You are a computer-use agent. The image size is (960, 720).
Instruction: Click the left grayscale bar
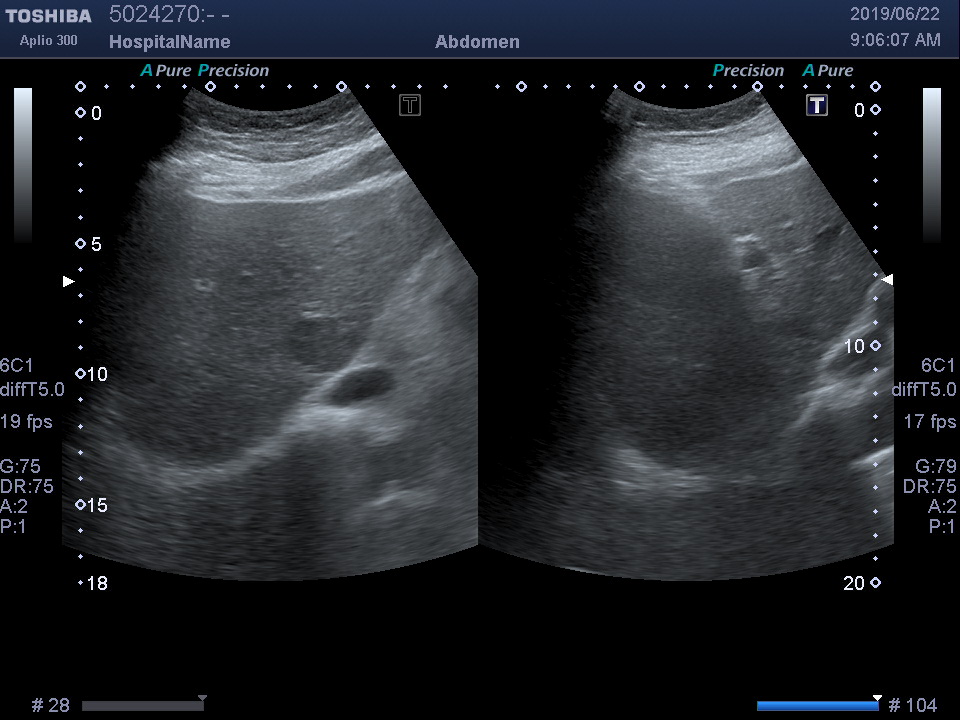tap(23, 165)
